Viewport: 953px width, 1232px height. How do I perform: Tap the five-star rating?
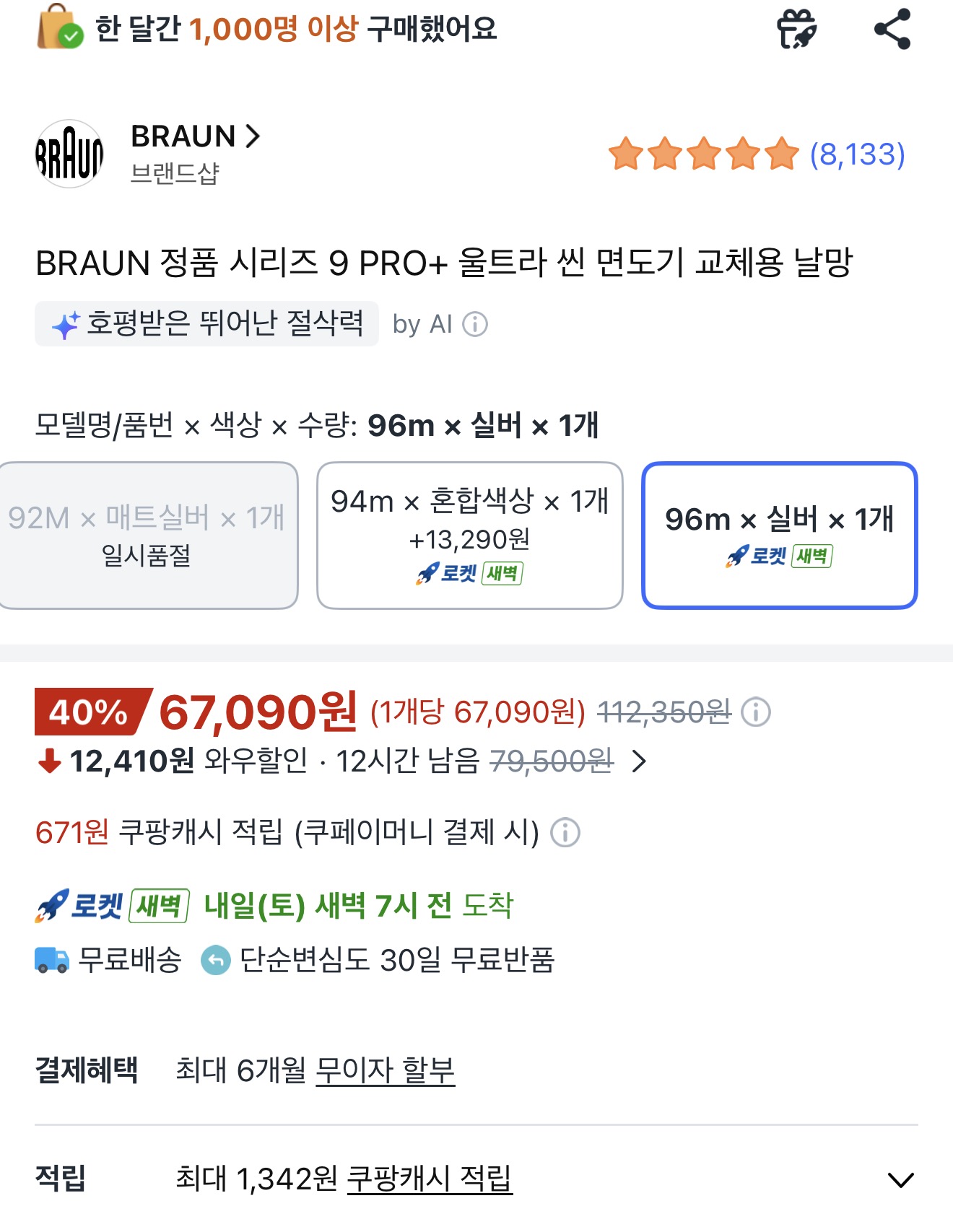point(703,154)
